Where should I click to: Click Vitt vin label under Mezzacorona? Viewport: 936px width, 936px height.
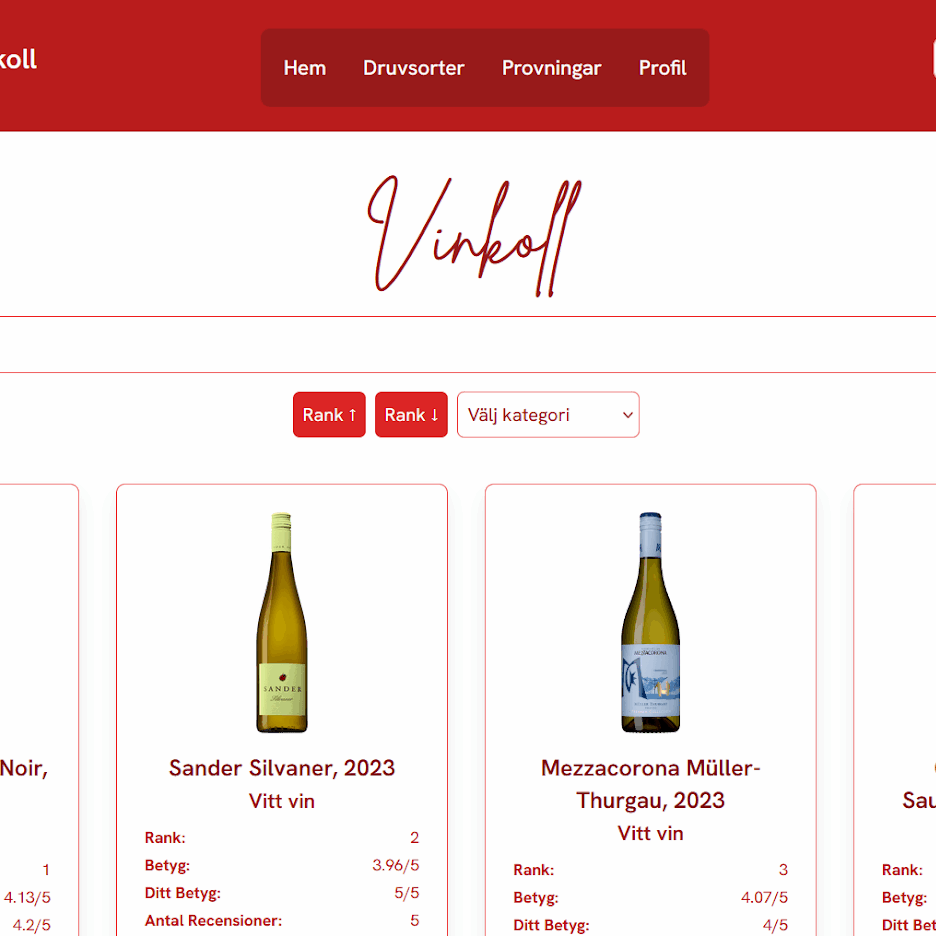click(651, 833)
